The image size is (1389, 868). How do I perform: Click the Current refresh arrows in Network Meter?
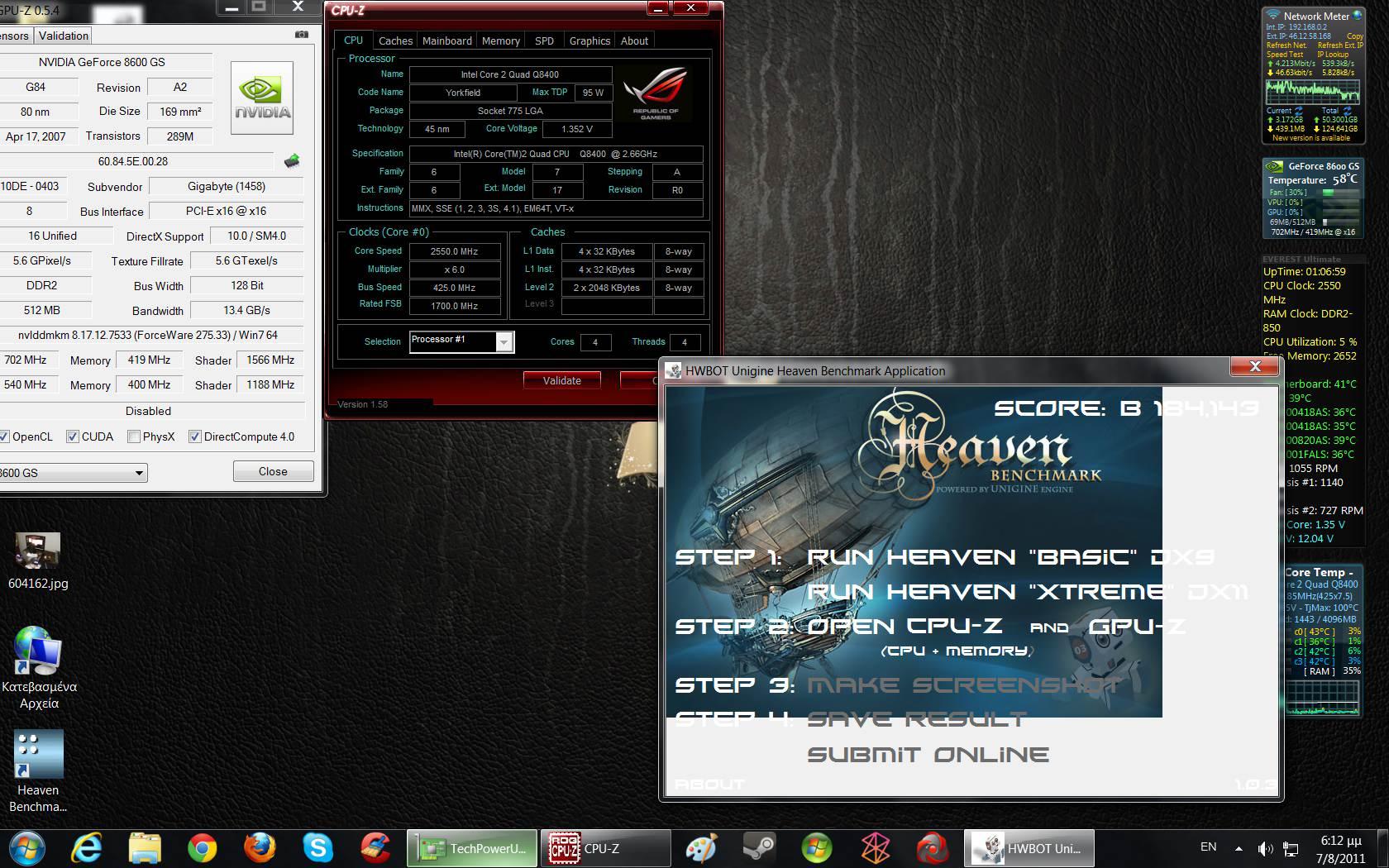click(x=1298, y=110)
